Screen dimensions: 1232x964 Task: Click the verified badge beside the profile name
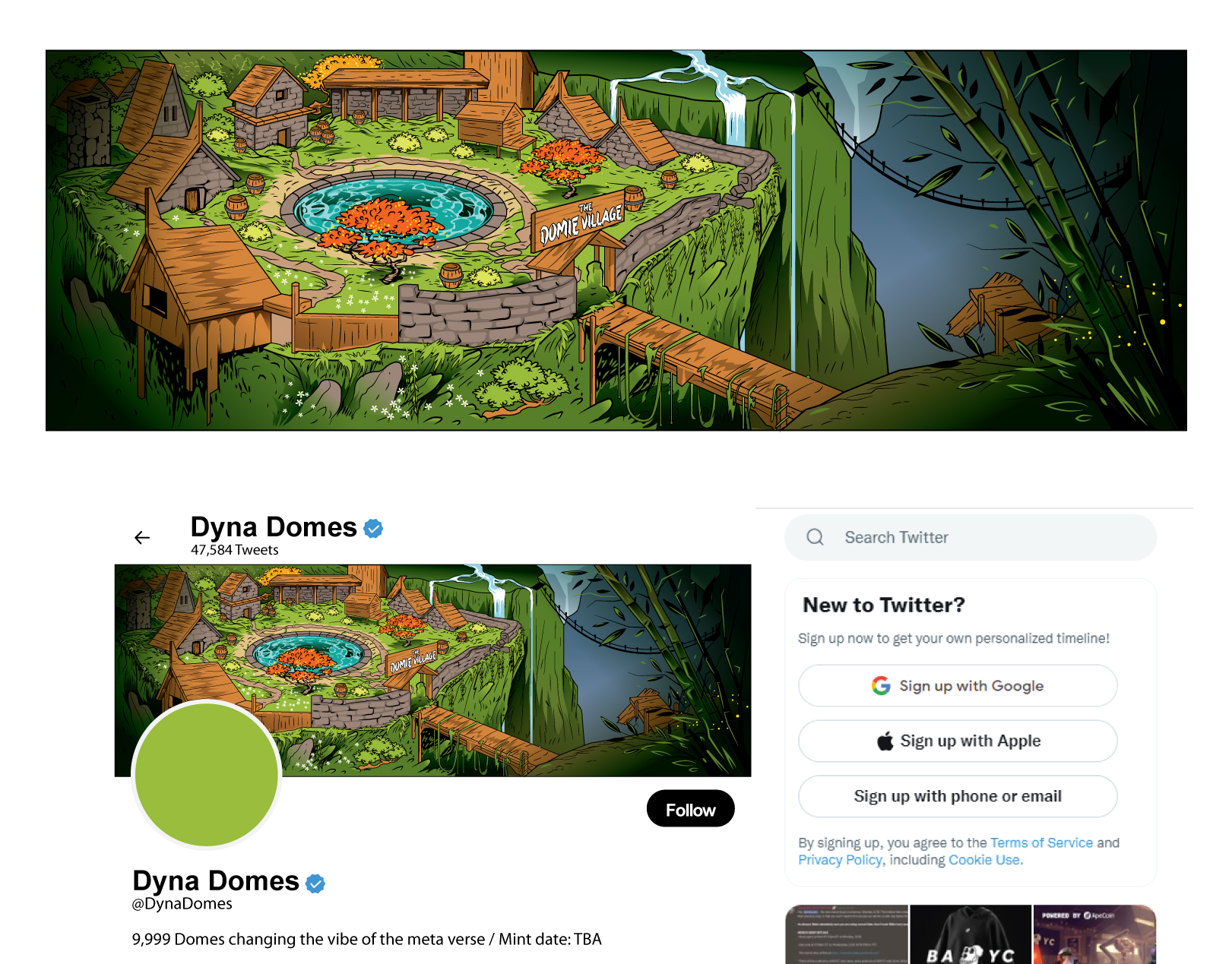[x=315, y=883]
